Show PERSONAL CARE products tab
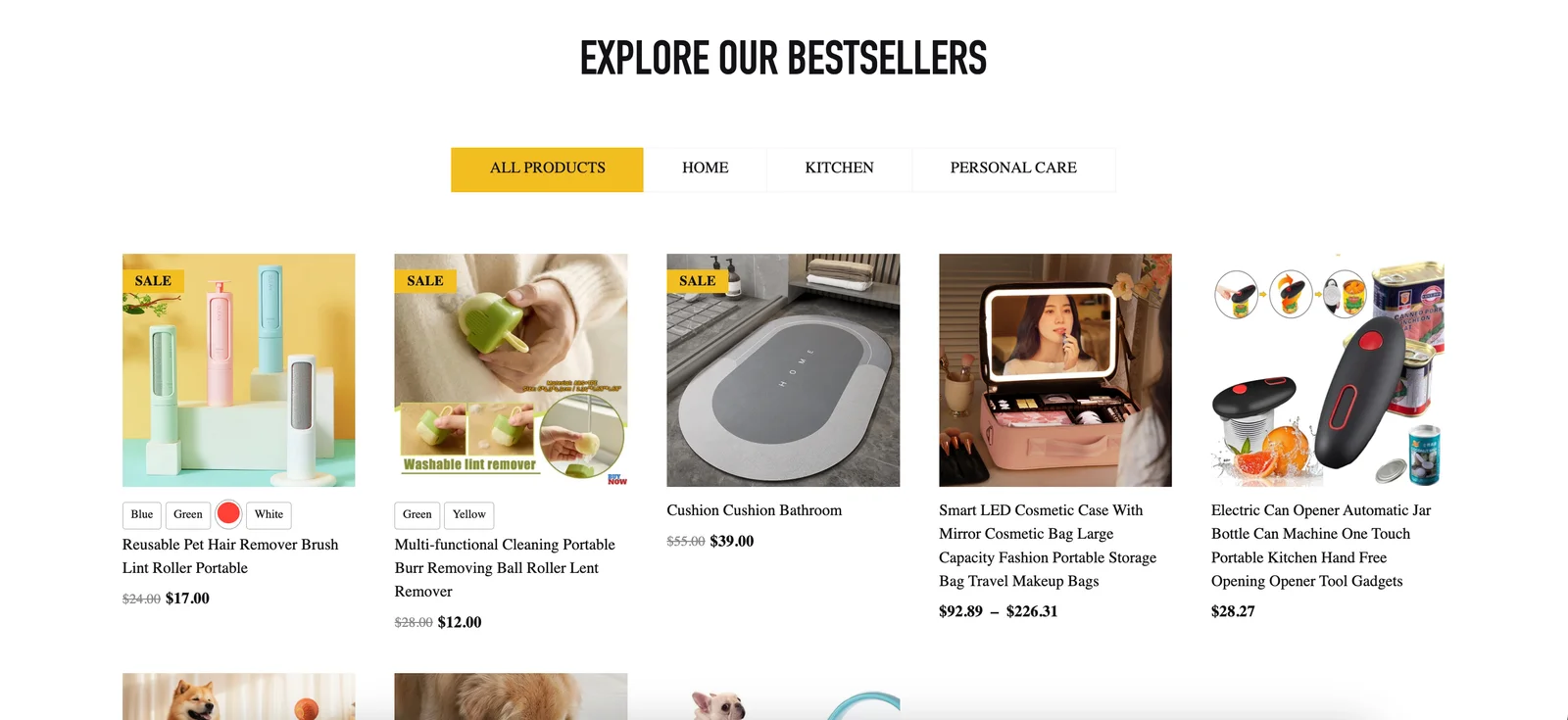1568x720 pixels. tap(1013, 169)
